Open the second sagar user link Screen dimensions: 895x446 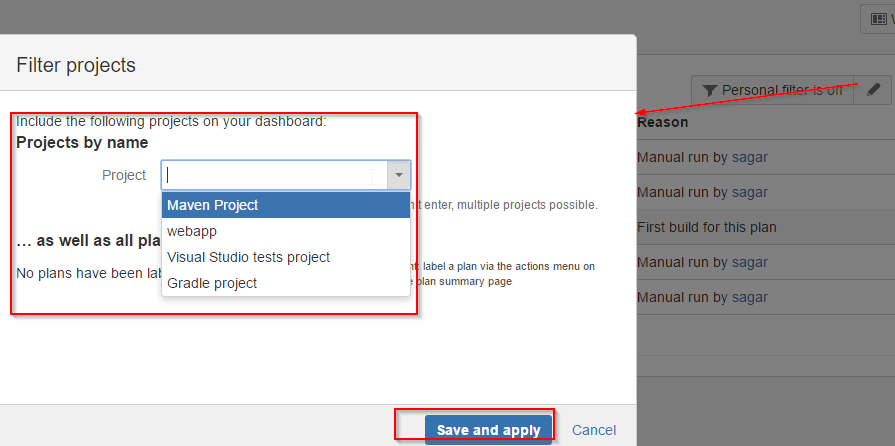coord(750,192)
